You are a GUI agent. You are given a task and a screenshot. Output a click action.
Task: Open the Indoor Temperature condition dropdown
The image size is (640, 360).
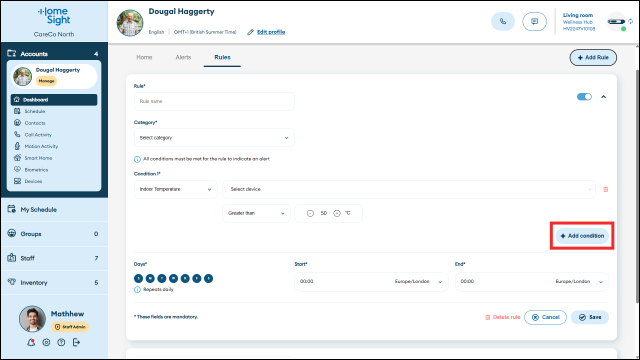[x=176, y=189]
